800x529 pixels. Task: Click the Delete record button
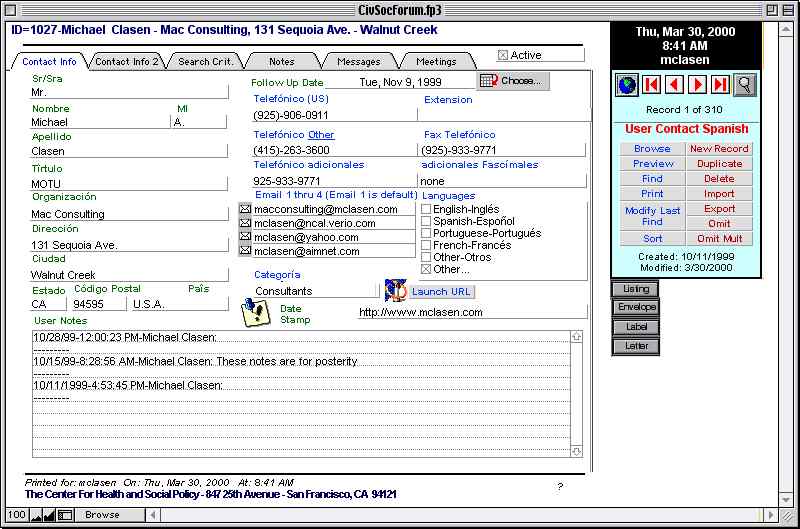(719, 179)
